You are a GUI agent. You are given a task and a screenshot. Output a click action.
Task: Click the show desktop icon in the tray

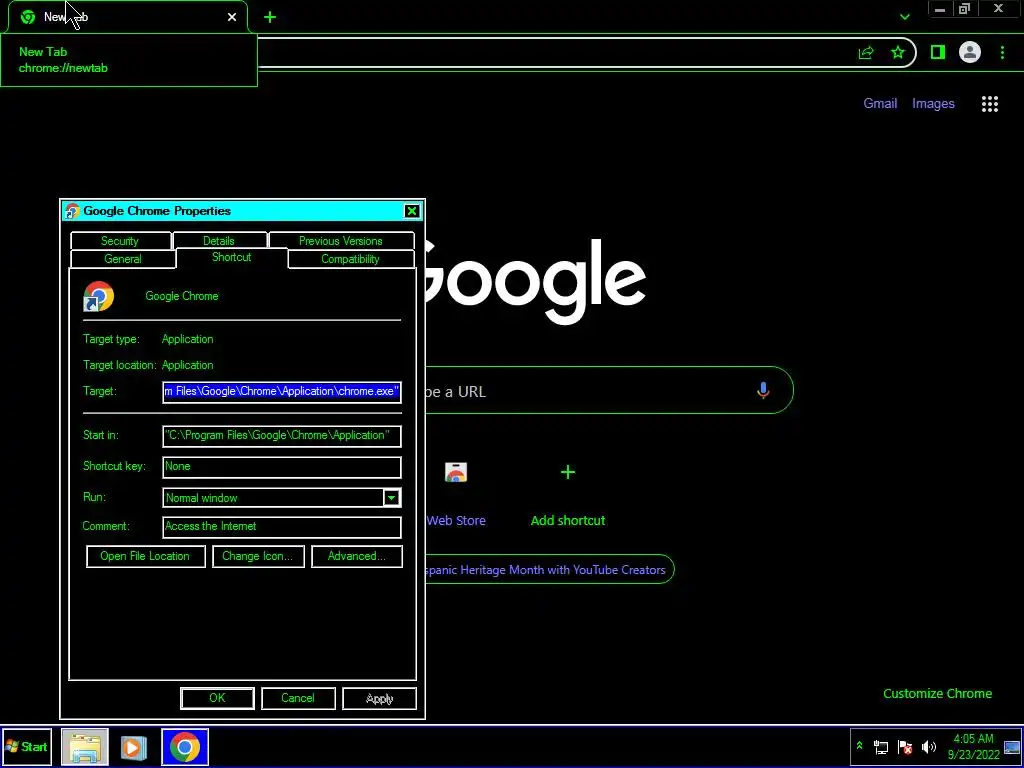pyautogui.click(x=1012, y=747)
